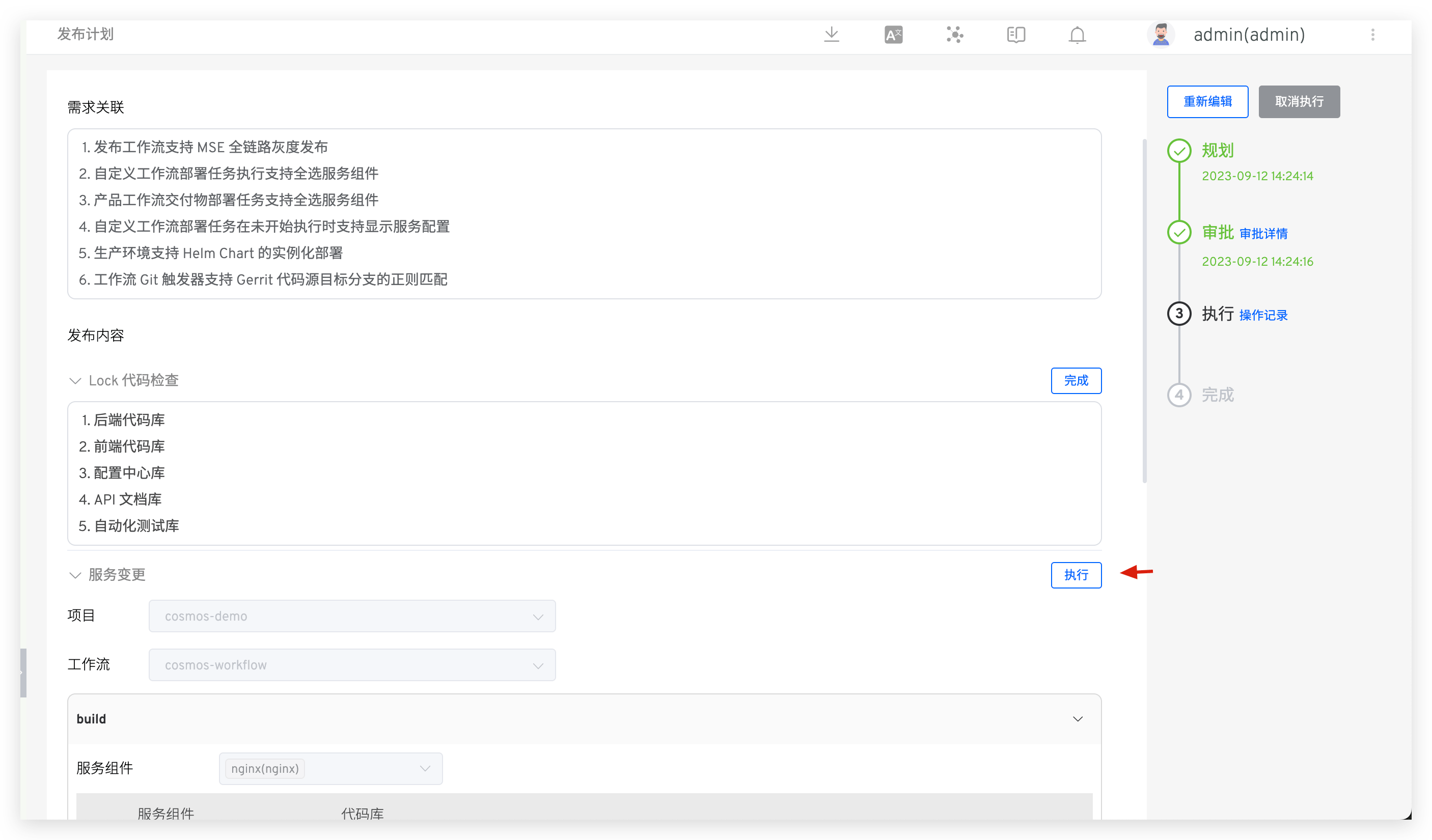This screenshot has height=840, width=1432.
Task: Click the 重新编辑 button
Action: [1207, 102]
